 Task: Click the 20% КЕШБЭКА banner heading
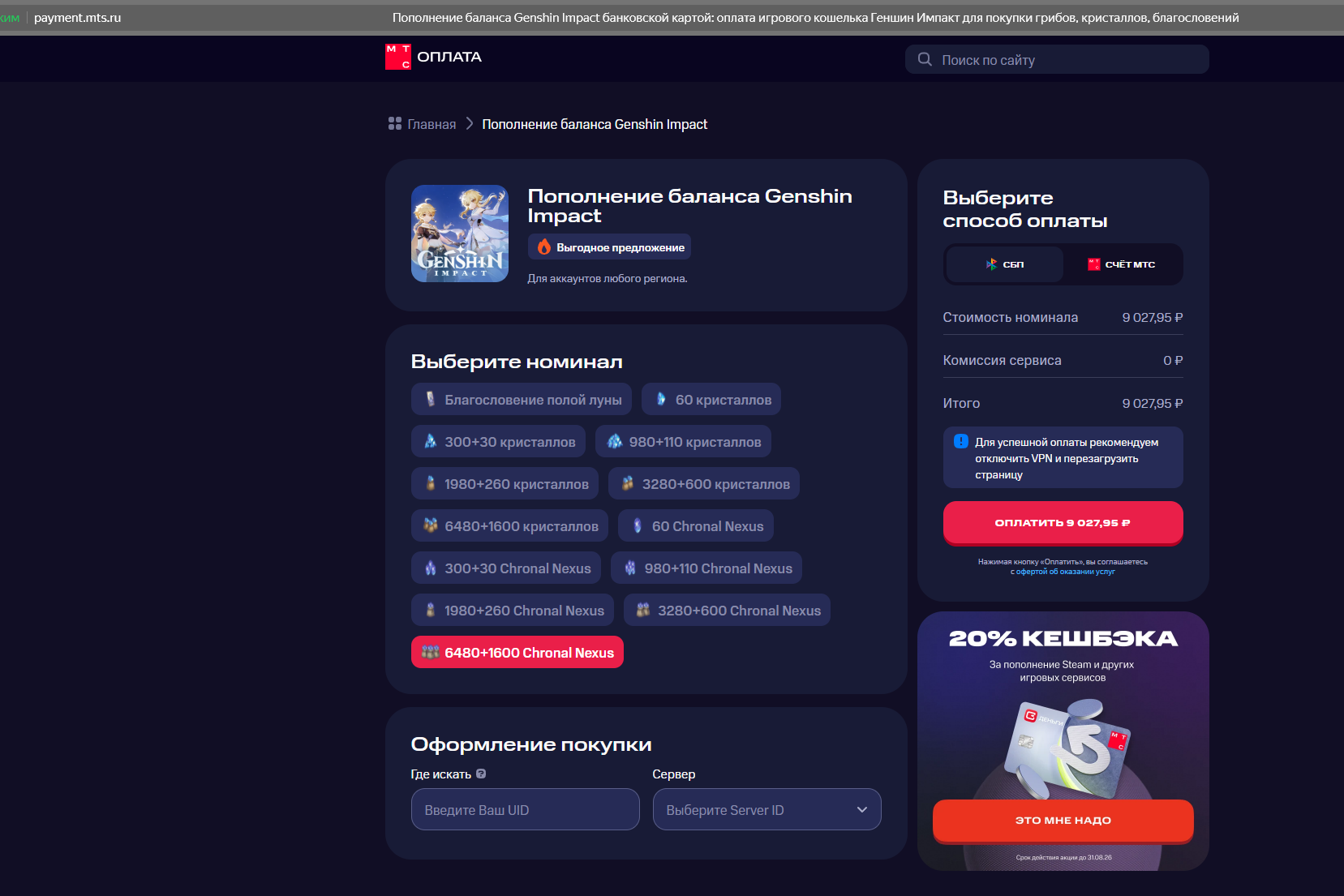(x=1063, y=639)
